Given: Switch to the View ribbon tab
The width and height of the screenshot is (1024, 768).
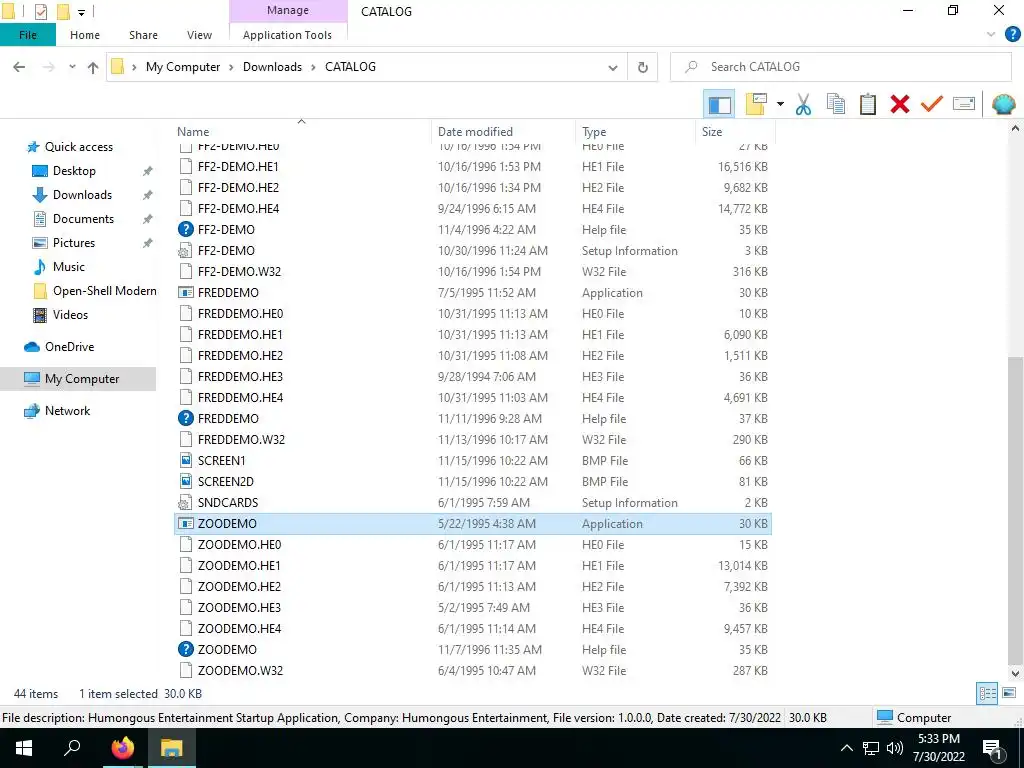Looking at the screenshot, I should pos(199,35).
